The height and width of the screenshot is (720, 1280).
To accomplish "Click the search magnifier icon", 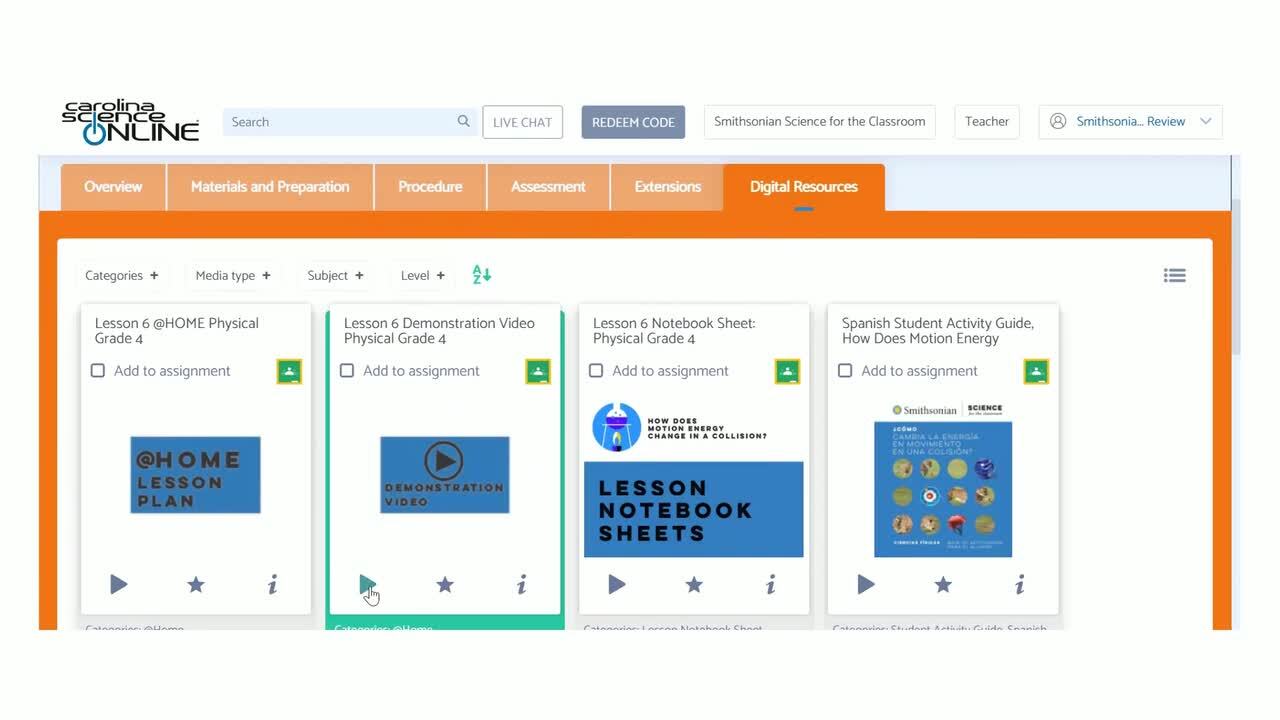I will [x=464, y=121].
